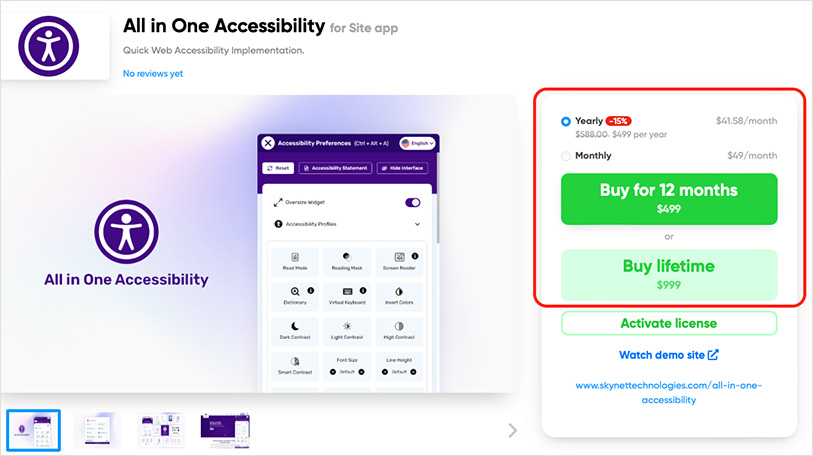Select the Yearly billing option
Viewport: 813px width, 456px height.
click(x=566, y=121)
